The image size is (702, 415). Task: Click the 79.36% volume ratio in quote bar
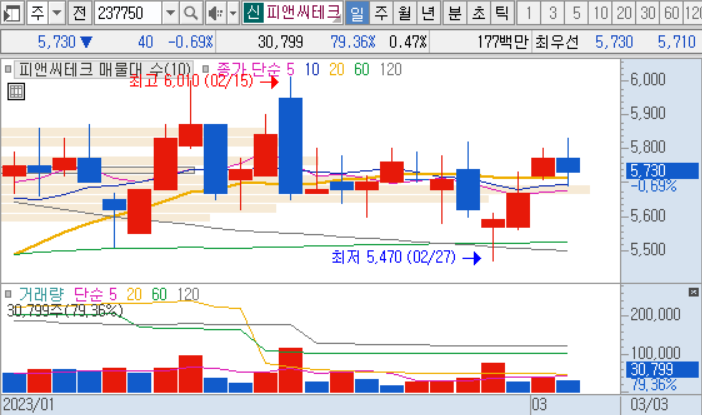pyautogui.click(x=353, y=42)
